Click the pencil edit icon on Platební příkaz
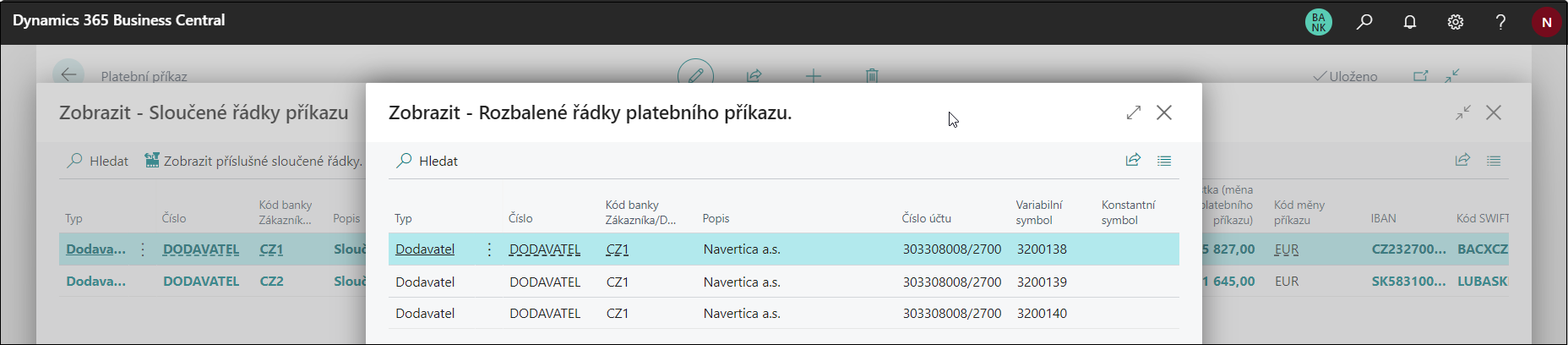 coord(695,74)
